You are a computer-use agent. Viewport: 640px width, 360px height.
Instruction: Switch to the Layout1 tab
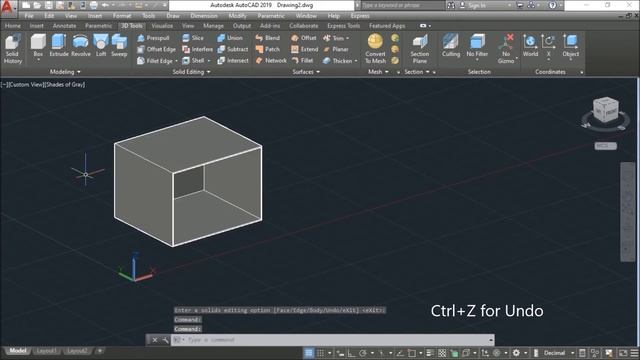(47, 351)
